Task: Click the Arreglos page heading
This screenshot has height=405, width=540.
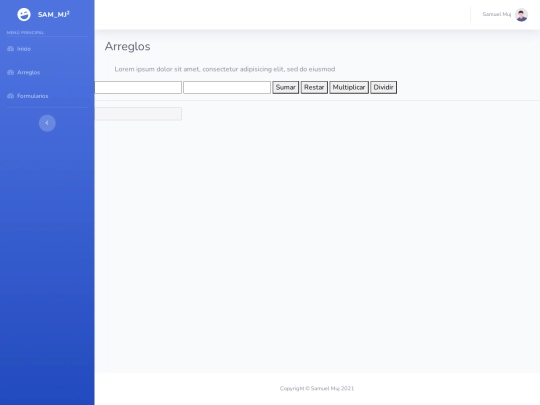Action: coord(127,46)
